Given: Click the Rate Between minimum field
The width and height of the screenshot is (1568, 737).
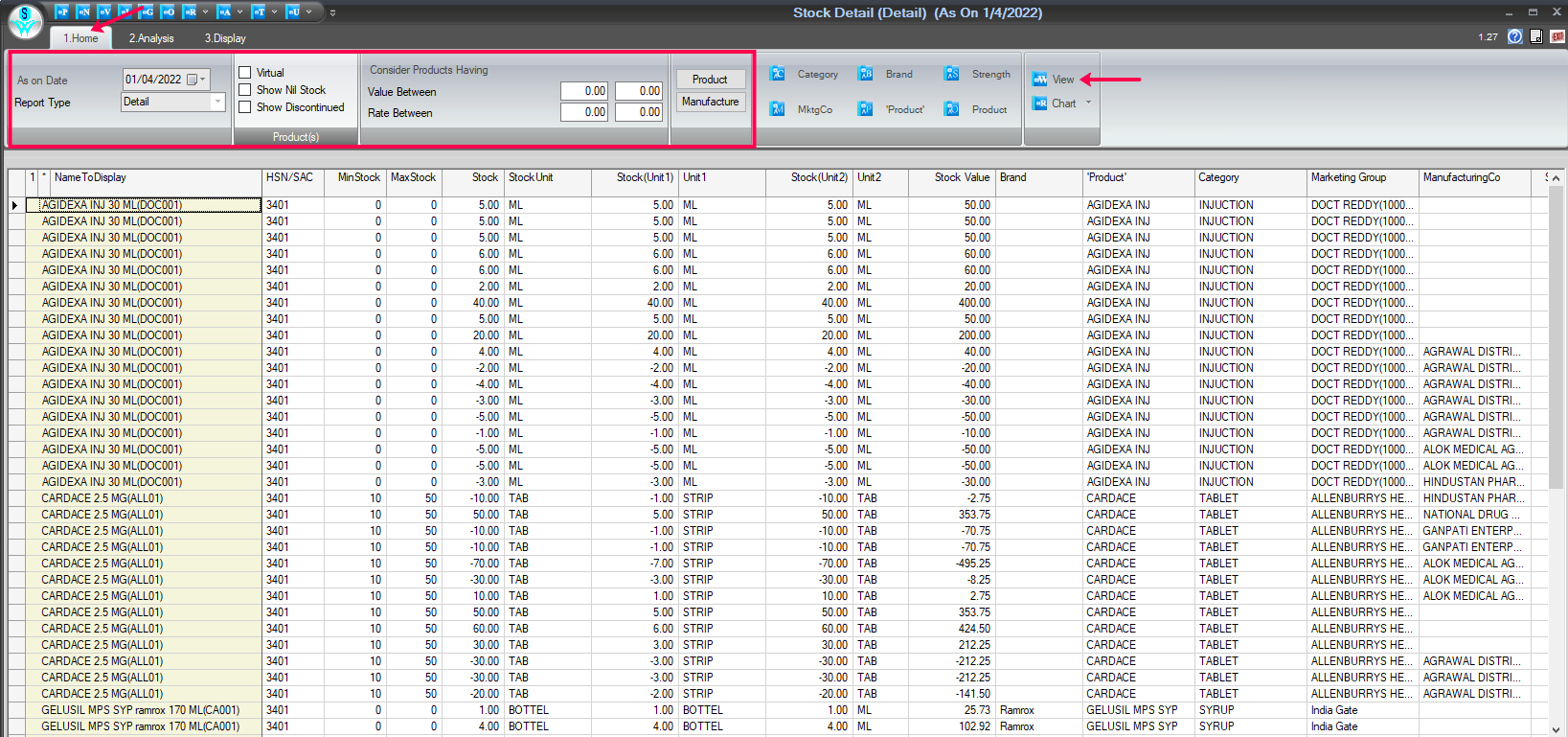Looking at the screenshot, I should [x=584, y=112].
